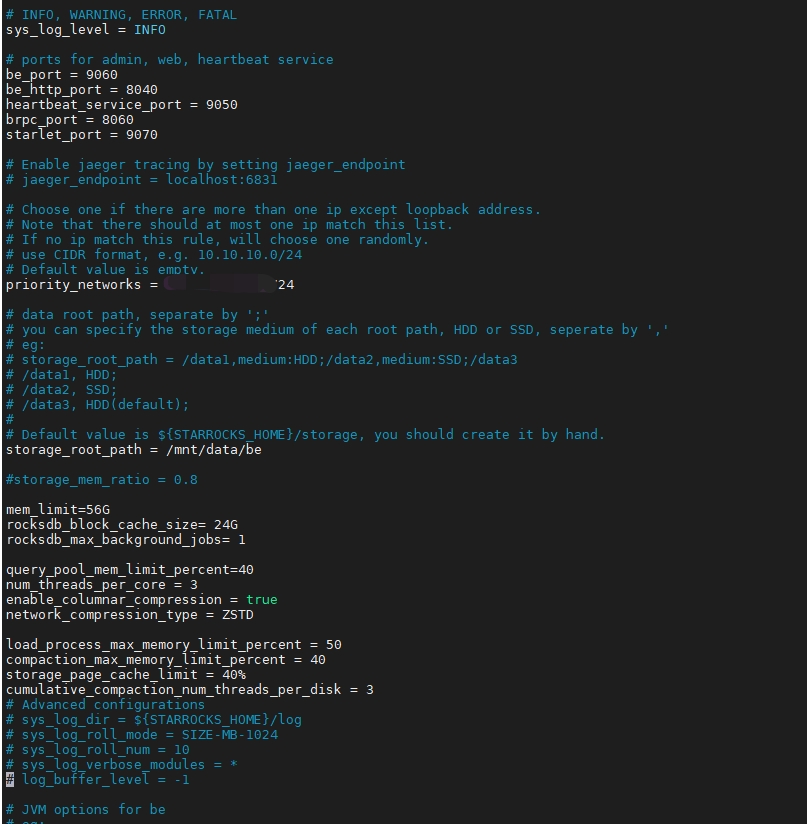
Task: Place cursor on mem_limit=56G line
Action: click(58, 510)
